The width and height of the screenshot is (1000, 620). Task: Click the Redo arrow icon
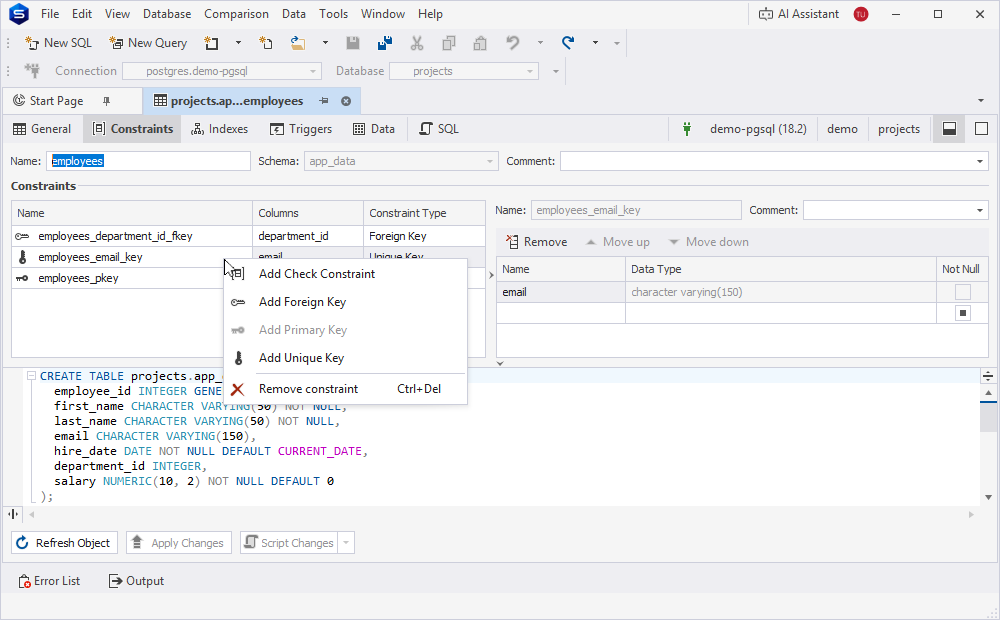(x=568, y=43)
